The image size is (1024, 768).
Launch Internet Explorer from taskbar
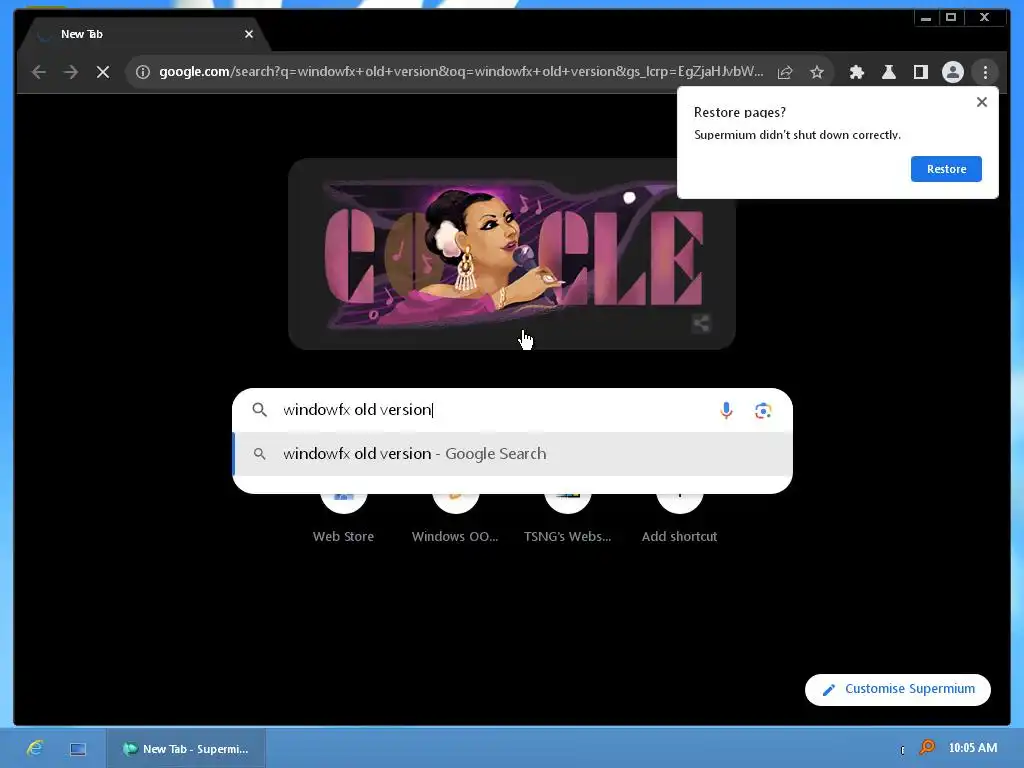tap(35, 748)
